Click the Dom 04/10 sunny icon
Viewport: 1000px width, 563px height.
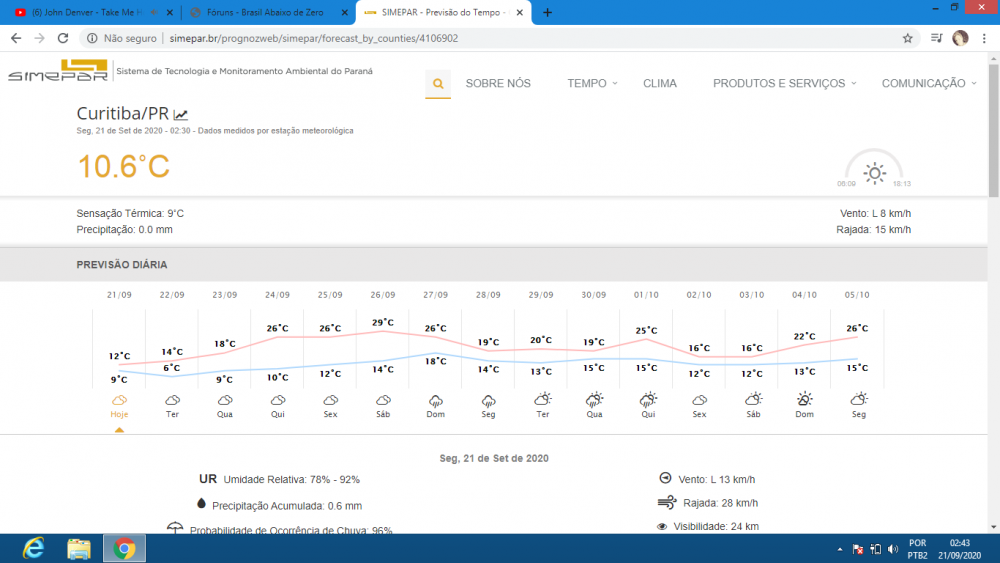click(805, 399)
